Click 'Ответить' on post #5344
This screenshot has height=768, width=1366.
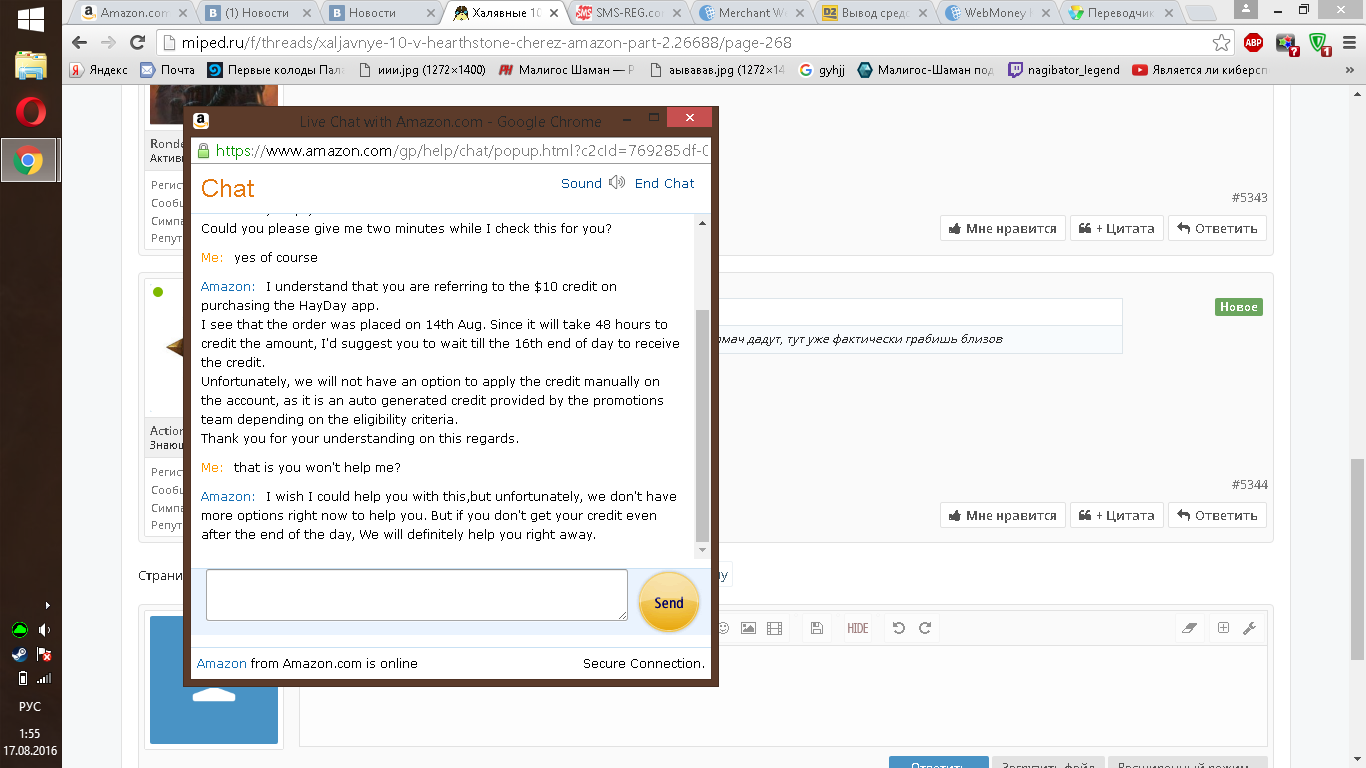[x=1217, y=515]
